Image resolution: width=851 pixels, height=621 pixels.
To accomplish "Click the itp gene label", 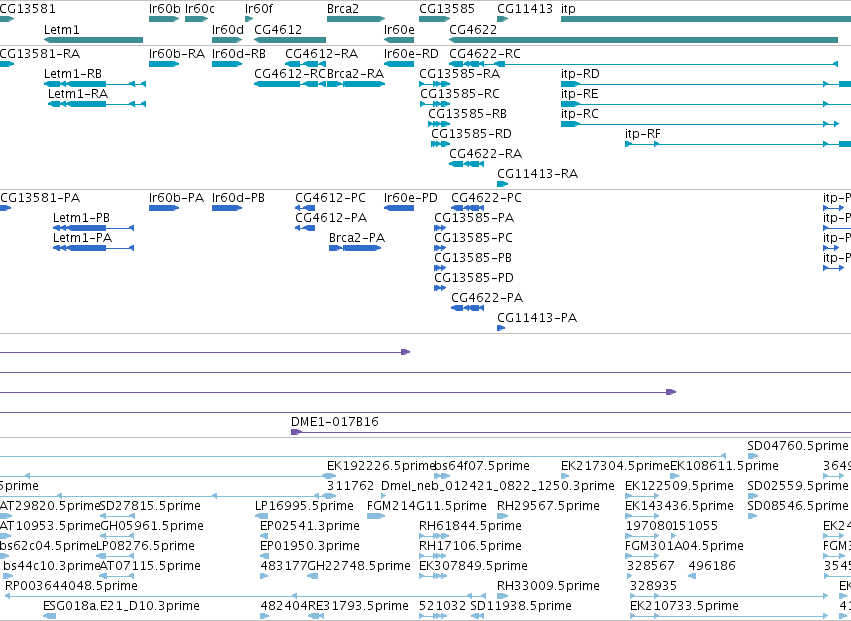I will click(568, 9).
